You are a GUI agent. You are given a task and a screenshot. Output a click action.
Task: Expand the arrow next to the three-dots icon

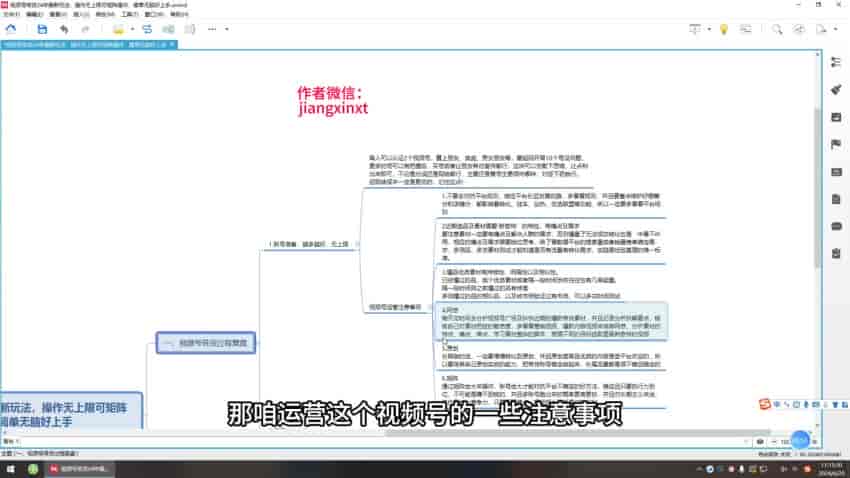click(x=227, y=29)
